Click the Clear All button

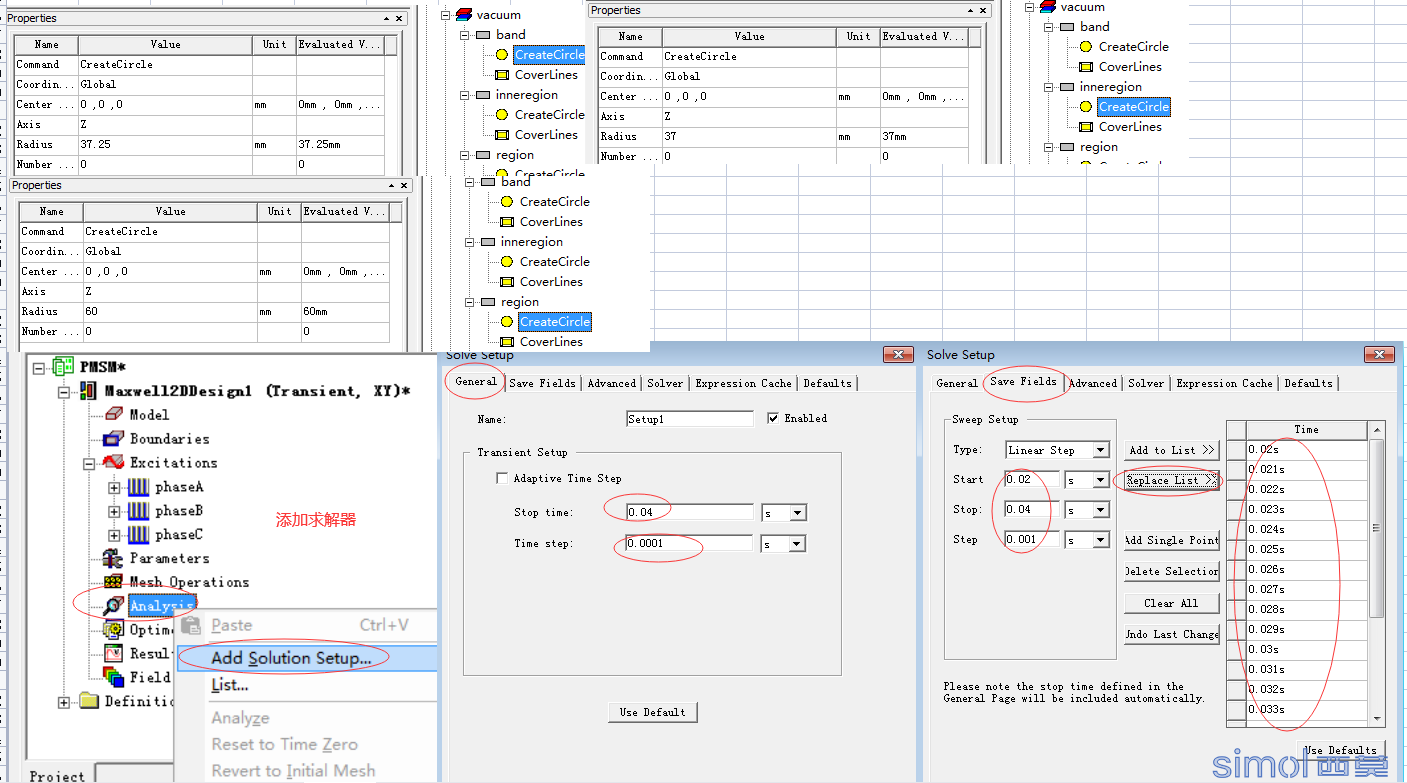[x=1171, y=603]
